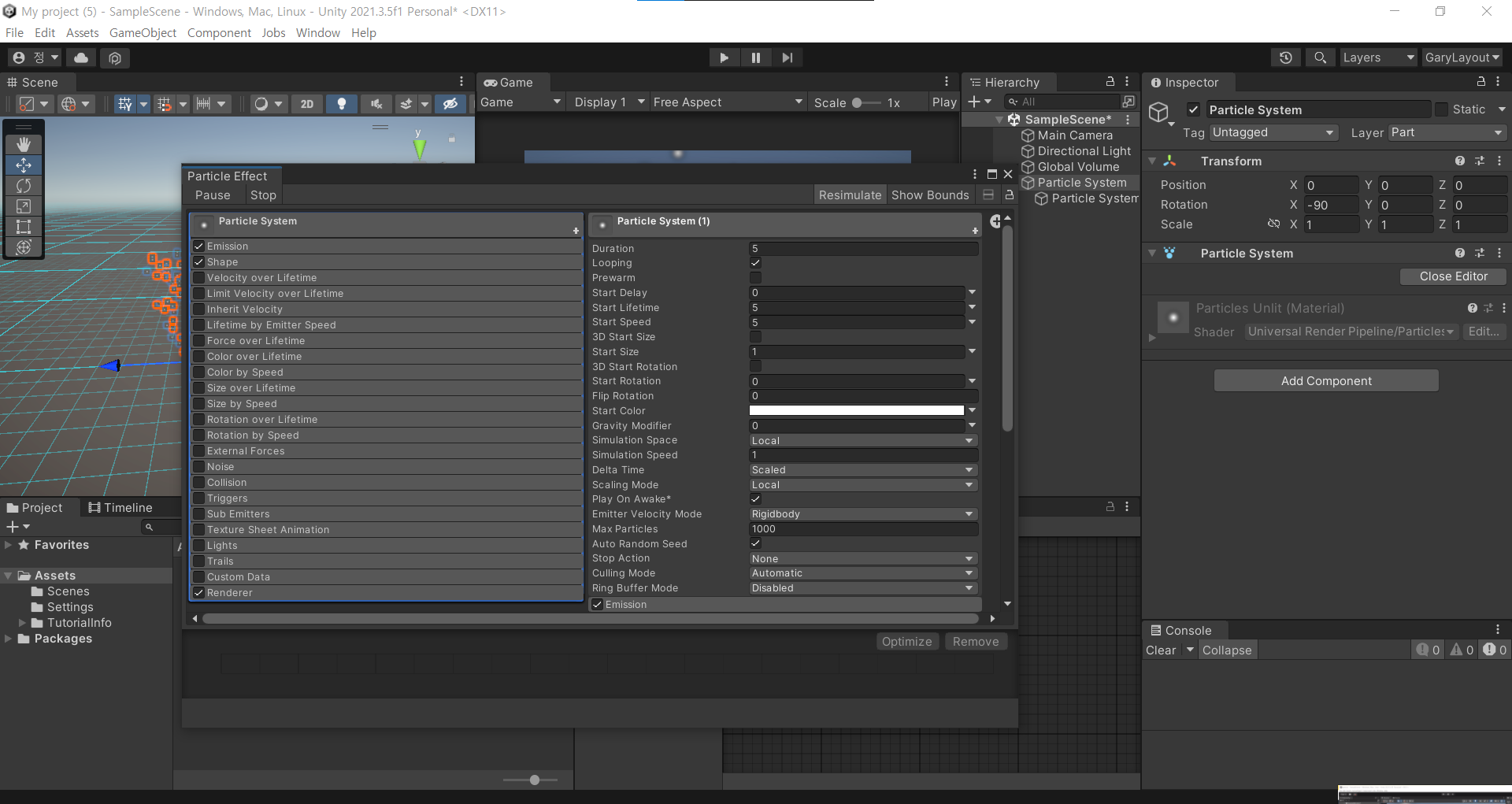Open the global search magnifier icon
The image size is (1512, 804).
click(1321, 57)
